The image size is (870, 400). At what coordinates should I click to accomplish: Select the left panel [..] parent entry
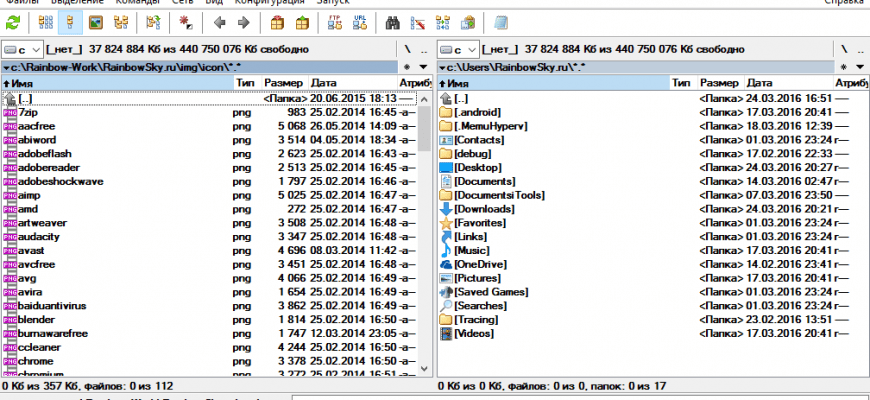point(210,99)
